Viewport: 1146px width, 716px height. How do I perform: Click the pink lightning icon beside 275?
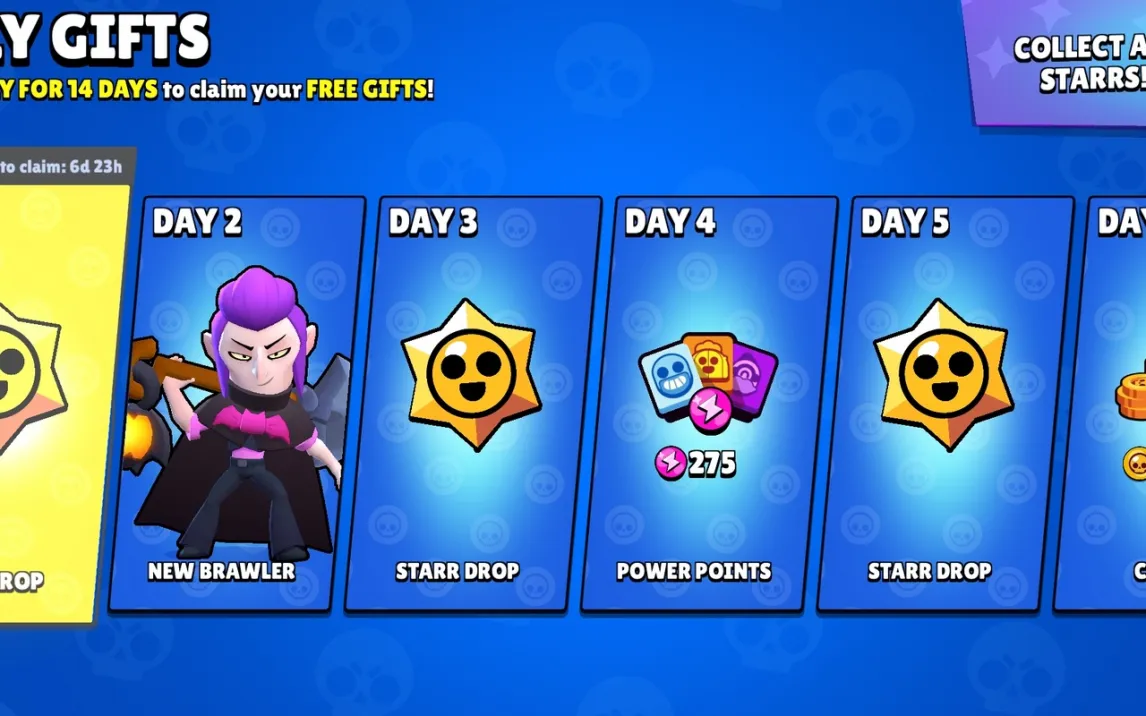pyautogui.click(x=670, y=463)
